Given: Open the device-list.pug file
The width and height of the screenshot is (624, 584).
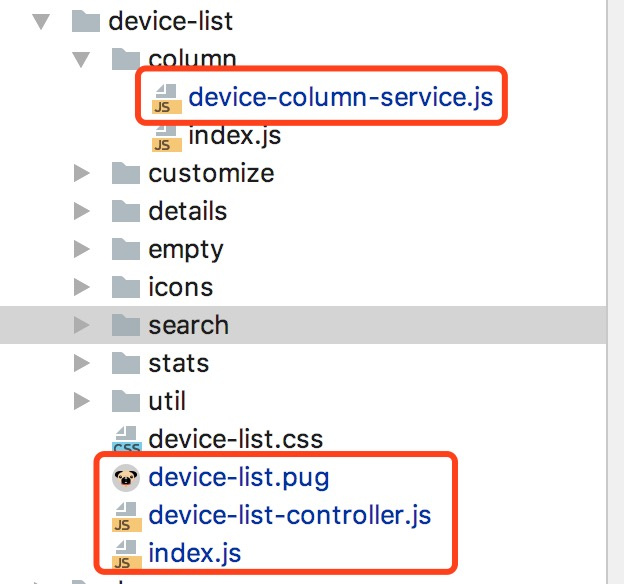Looking at the screenshot, I should click(239, 477).
